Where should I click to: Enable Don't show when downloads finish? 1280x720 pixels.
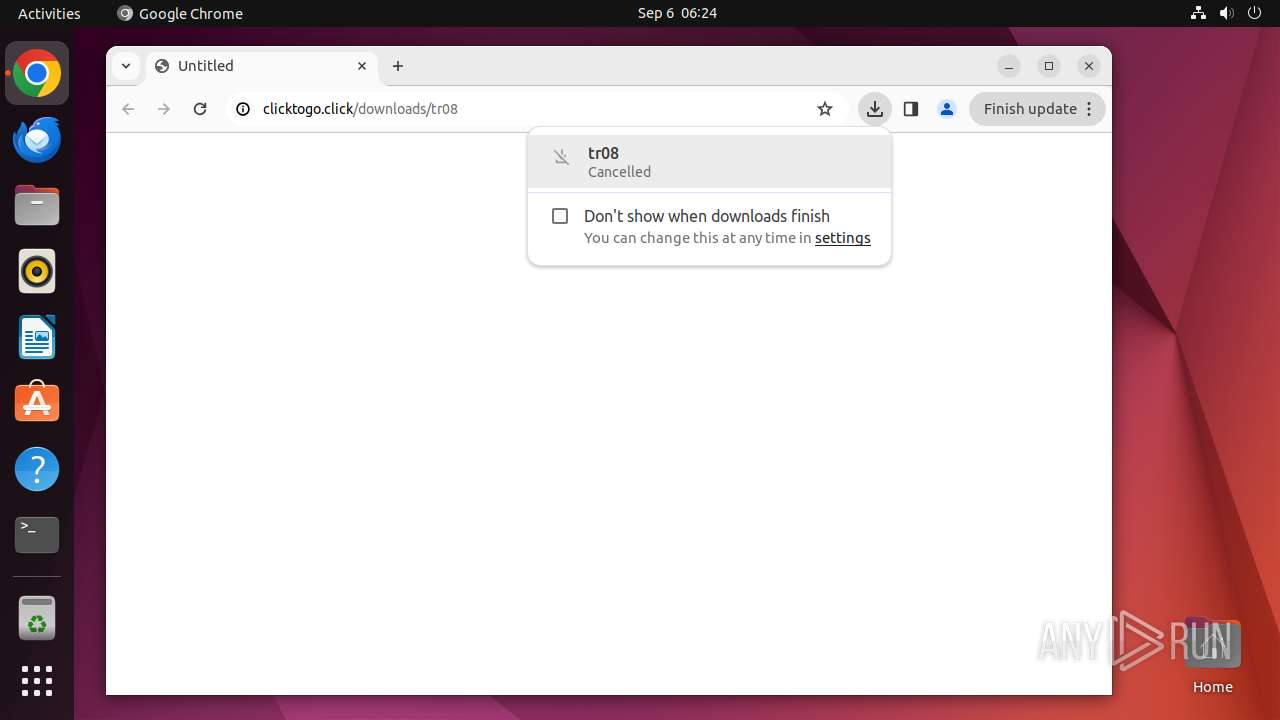[560, 216]
